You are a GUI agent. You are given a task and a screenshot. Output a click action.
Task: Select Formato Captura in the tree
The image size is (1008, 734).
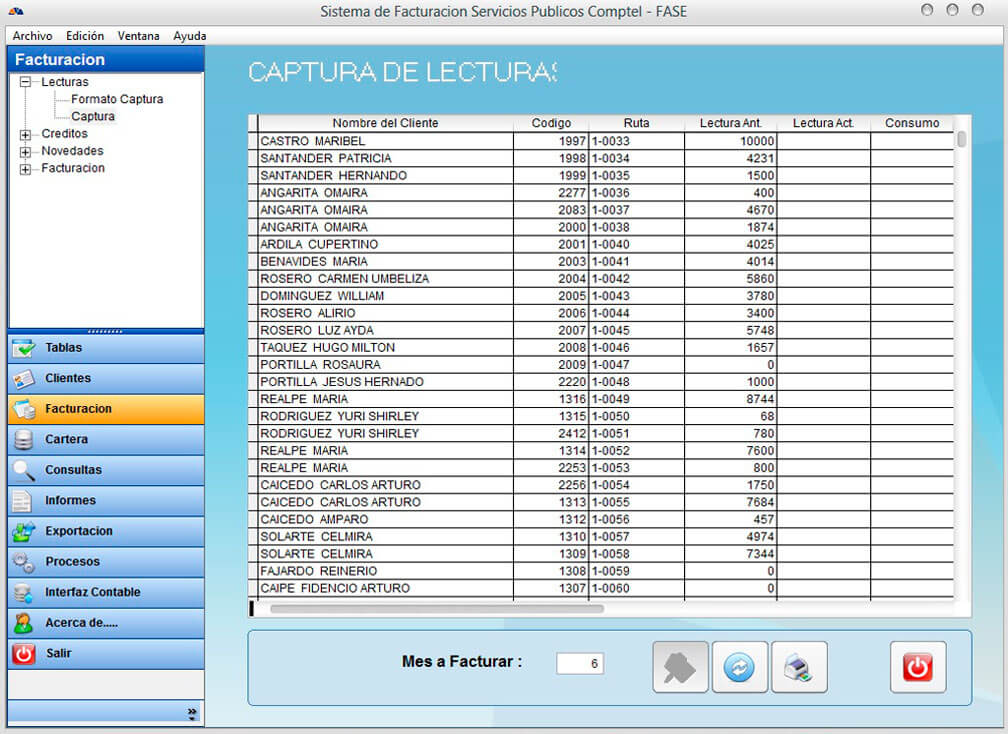(x=117, y=99)
